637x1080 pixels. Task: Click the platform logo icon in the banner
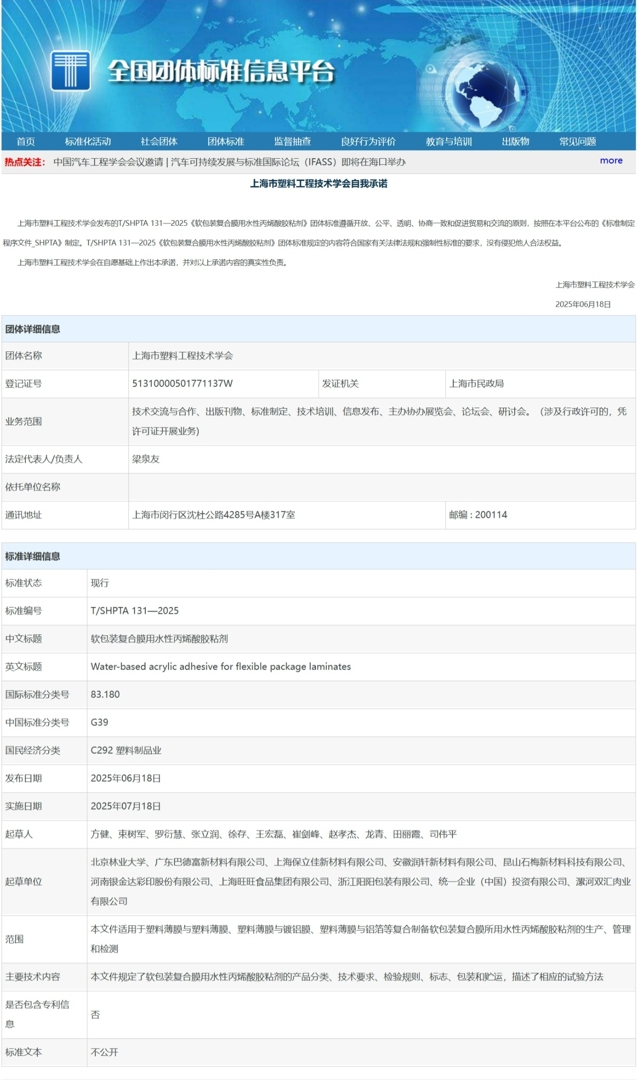pos(70,71)
